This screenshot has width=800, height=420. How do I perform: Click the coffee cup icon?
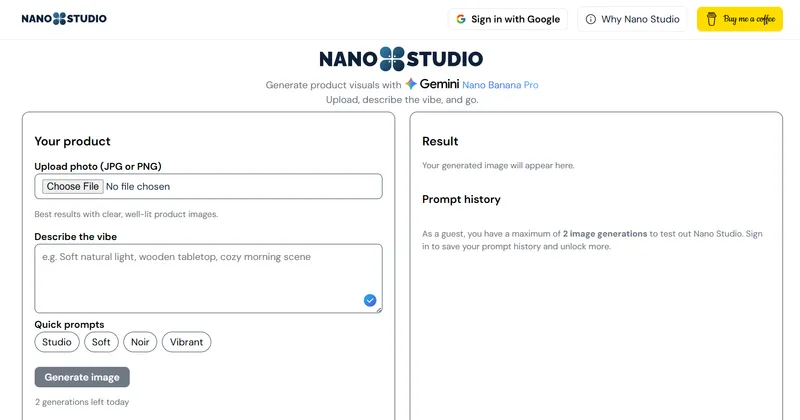711,19
